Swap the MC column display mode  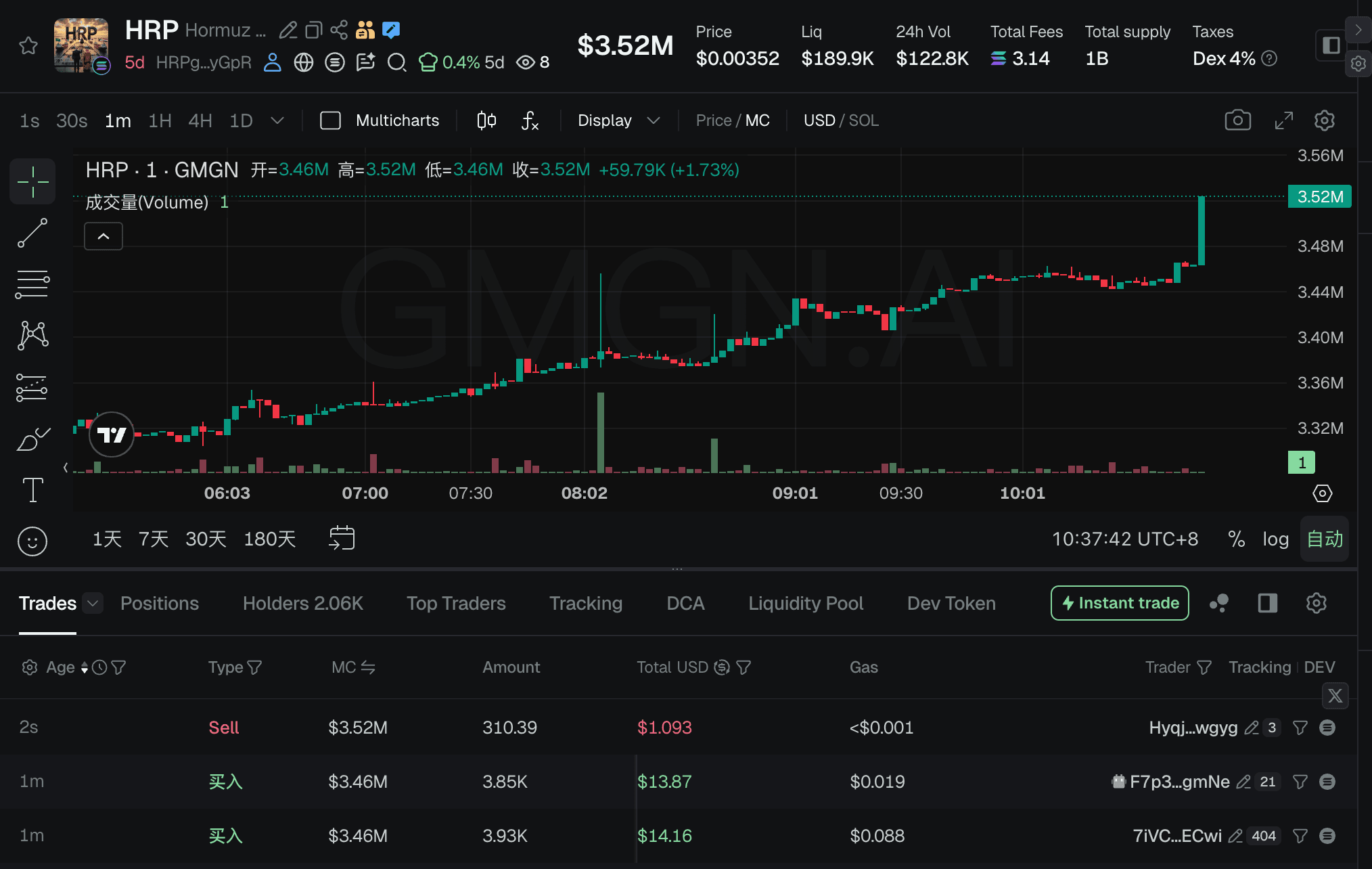(x=368, y=667)
